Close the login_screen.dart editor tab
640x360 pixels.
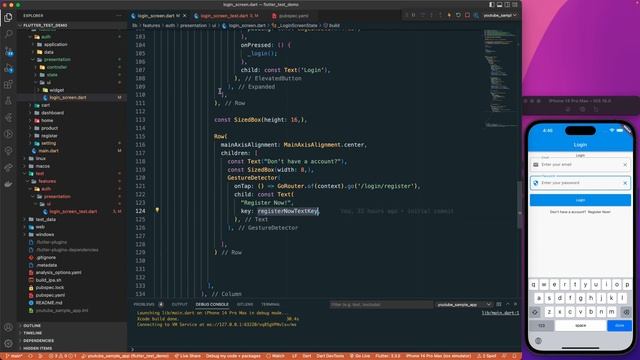click(x=184, y=16)
